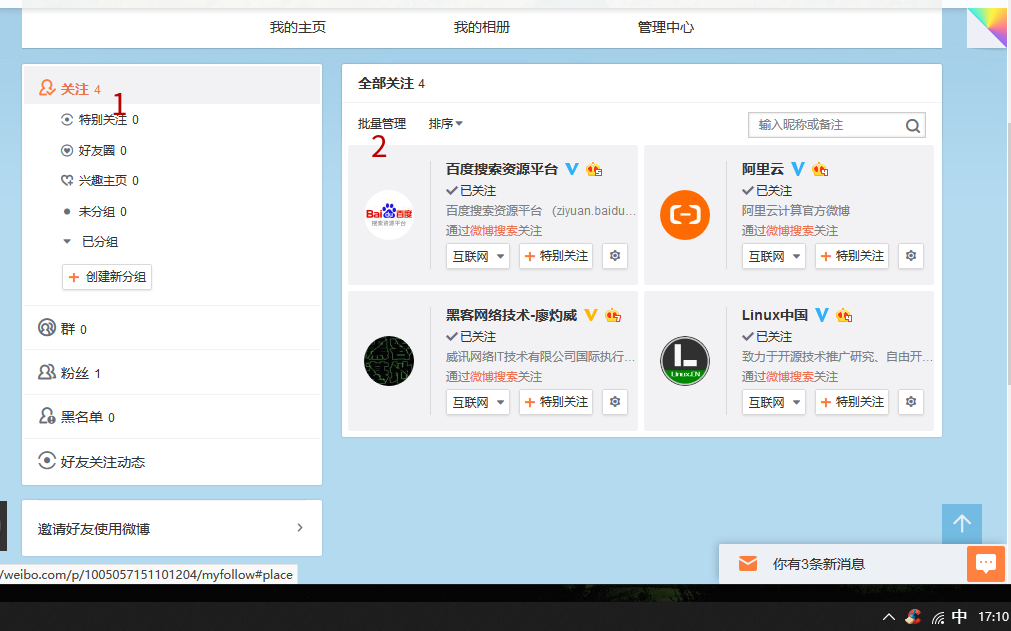Click membership badge of Linux中国
This screenshot has height=631, width=1011.
click(x=843, y=315)
